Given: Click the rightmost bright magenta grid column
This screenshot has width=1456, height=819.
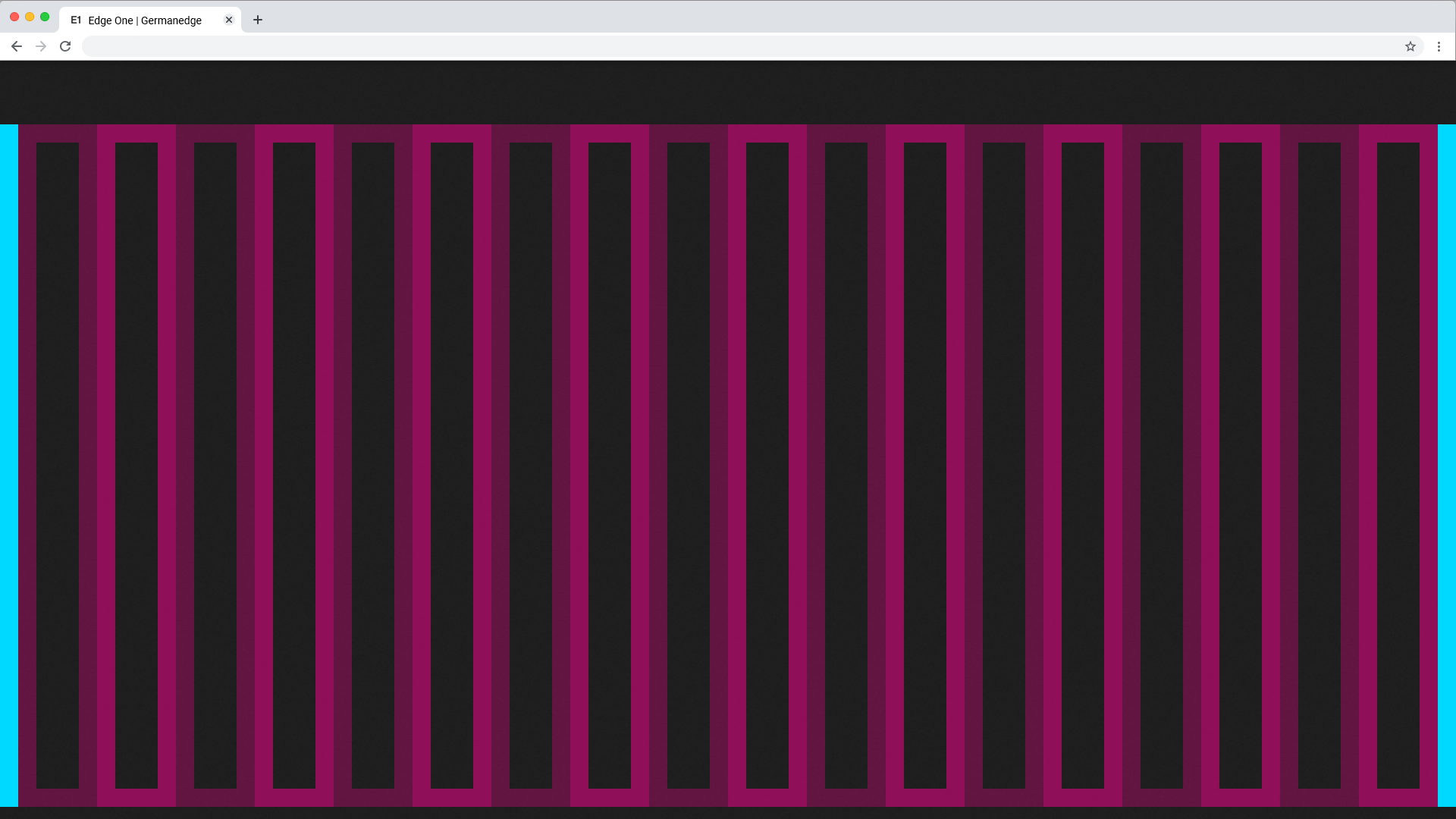Looking at the screenshot, I should [x=1398, y=464].
